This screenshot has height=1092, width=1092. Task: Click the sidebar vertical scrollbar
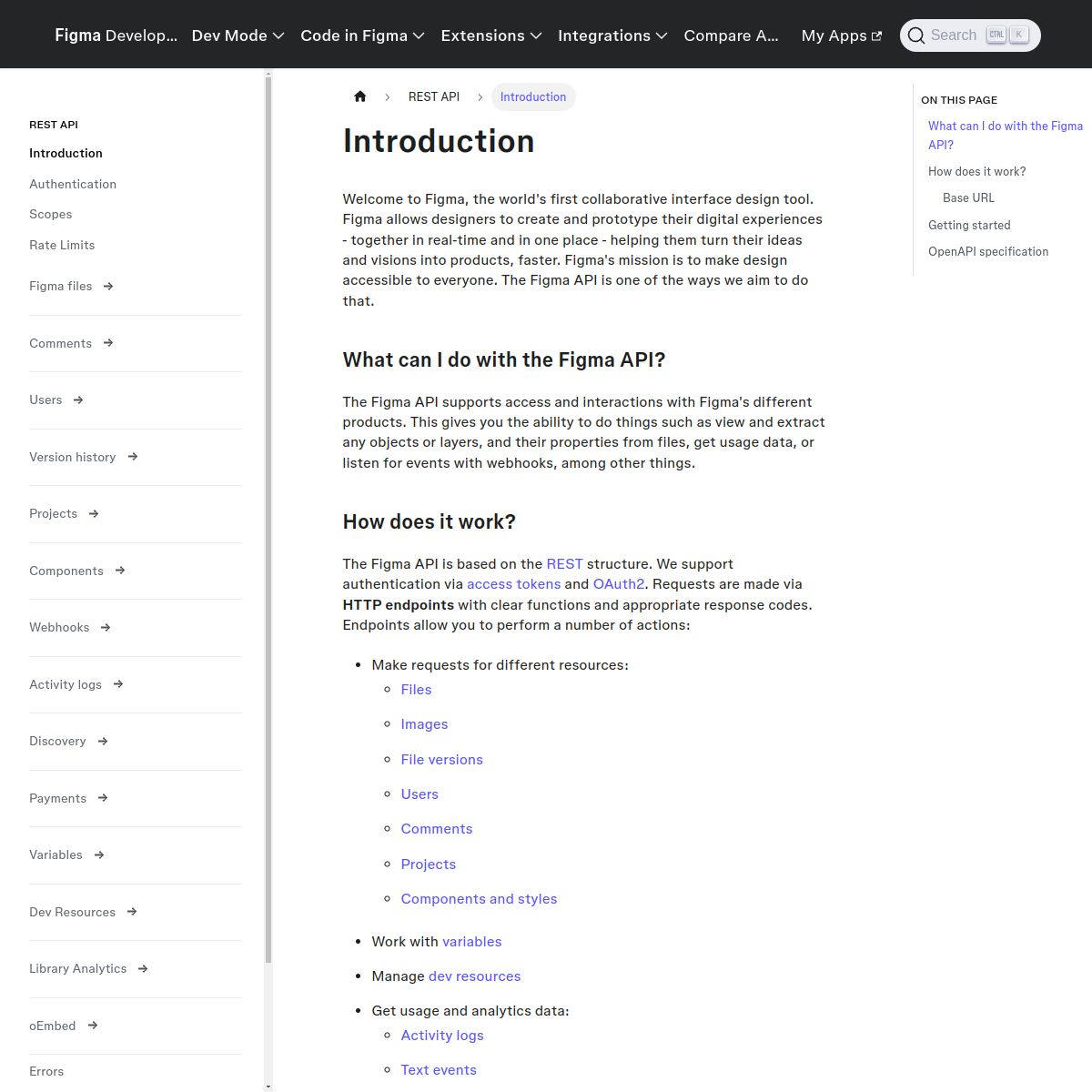268,519
